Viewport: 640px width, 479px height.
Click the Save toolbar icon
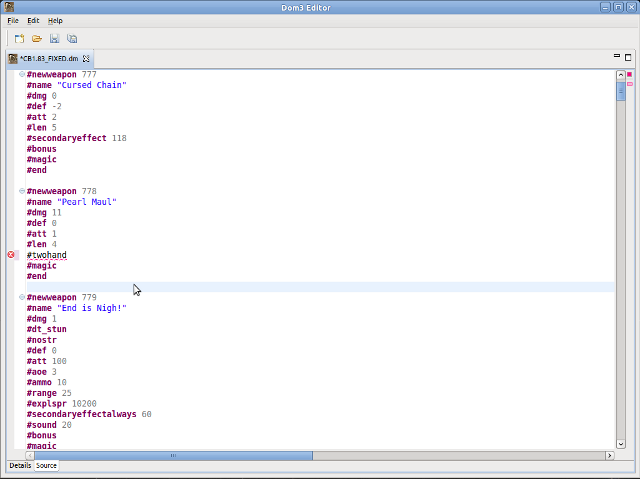[55, 38]
